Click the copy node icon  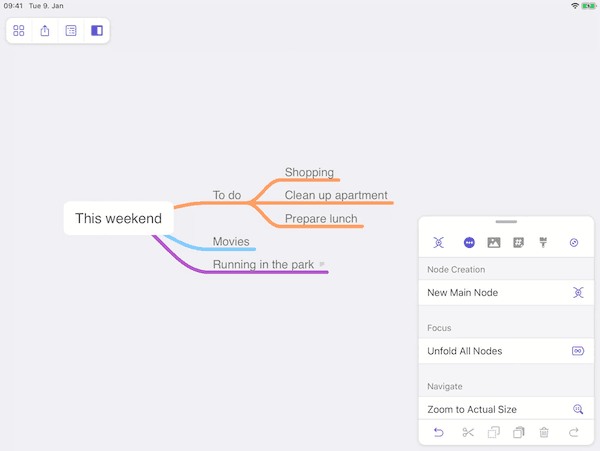click(x=494, y=433)
